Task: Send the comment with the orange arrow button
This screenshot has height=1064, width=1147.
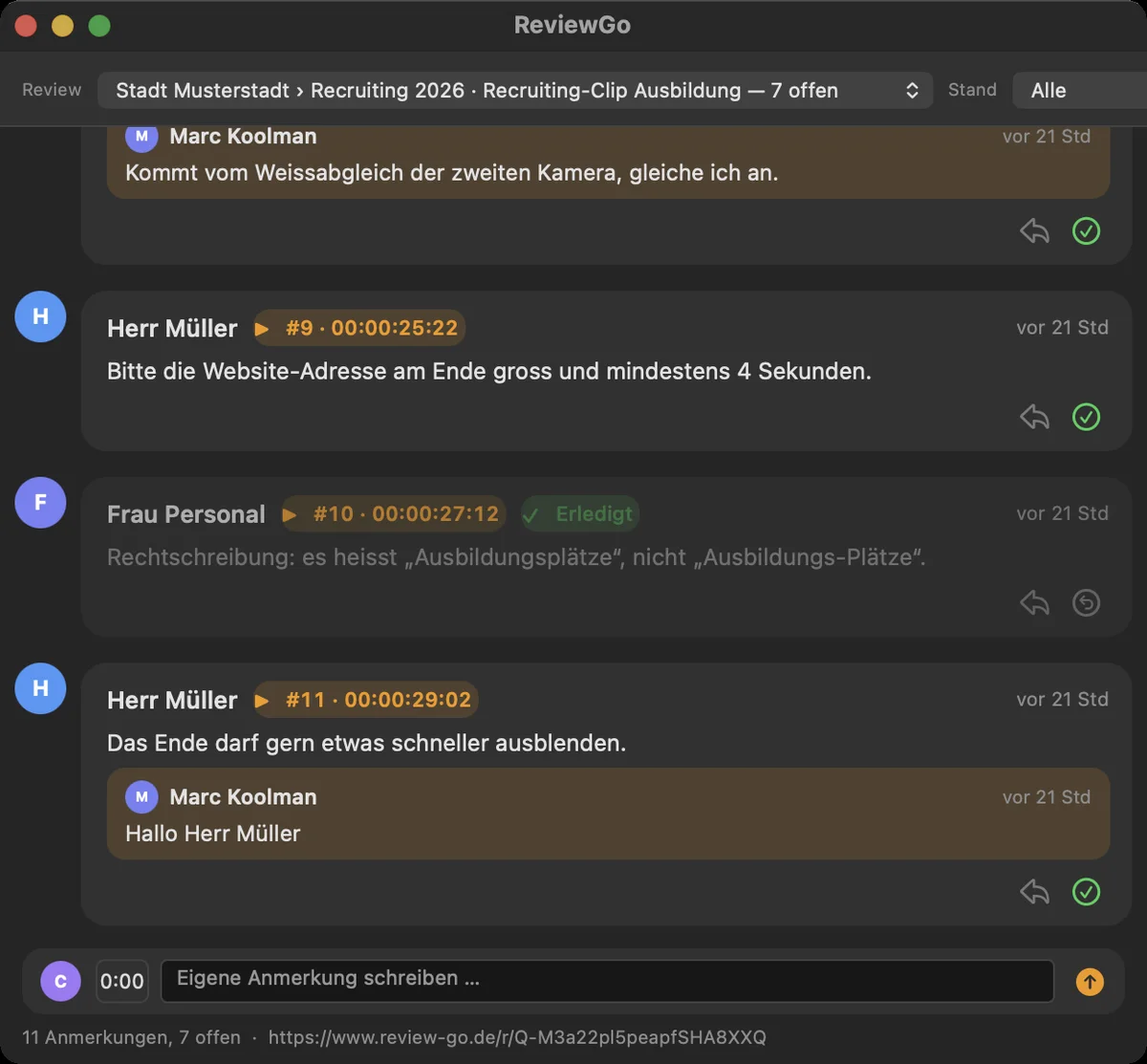Action: pos(1090,982)
